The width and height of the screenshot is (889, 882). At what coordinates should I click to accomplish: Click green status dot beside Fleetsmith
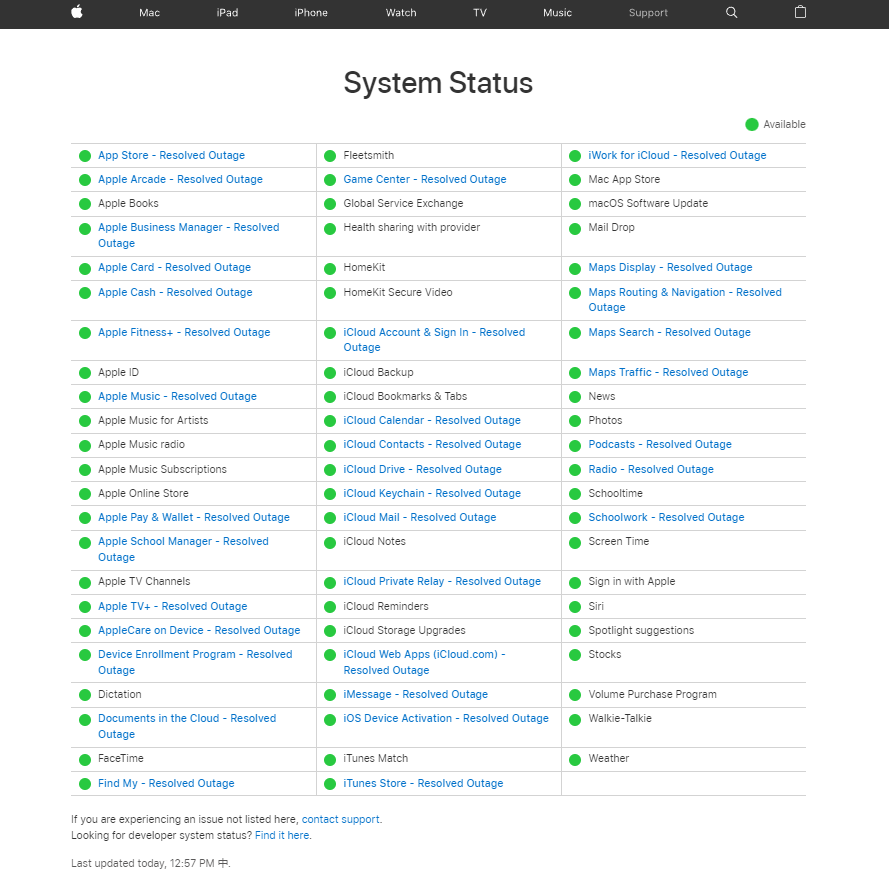click(x=330, y=156)
